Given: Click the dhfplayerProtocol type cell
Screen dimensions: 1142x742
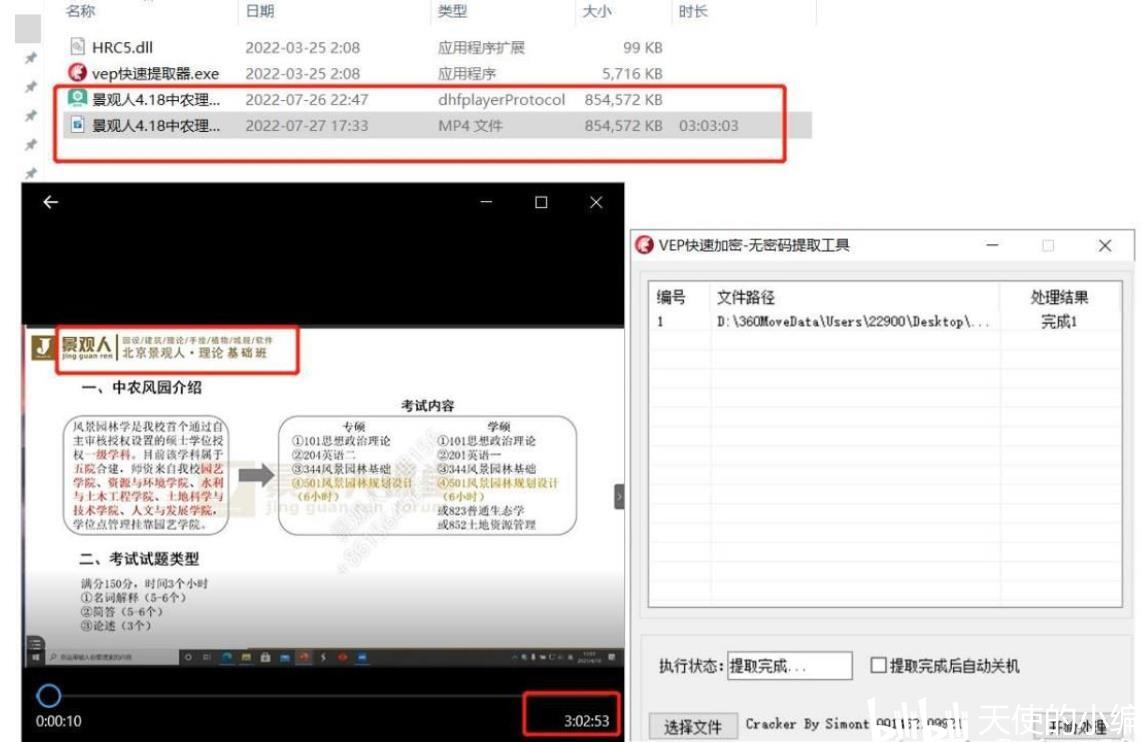Looking at the screenshot, I should pos(501,100).
